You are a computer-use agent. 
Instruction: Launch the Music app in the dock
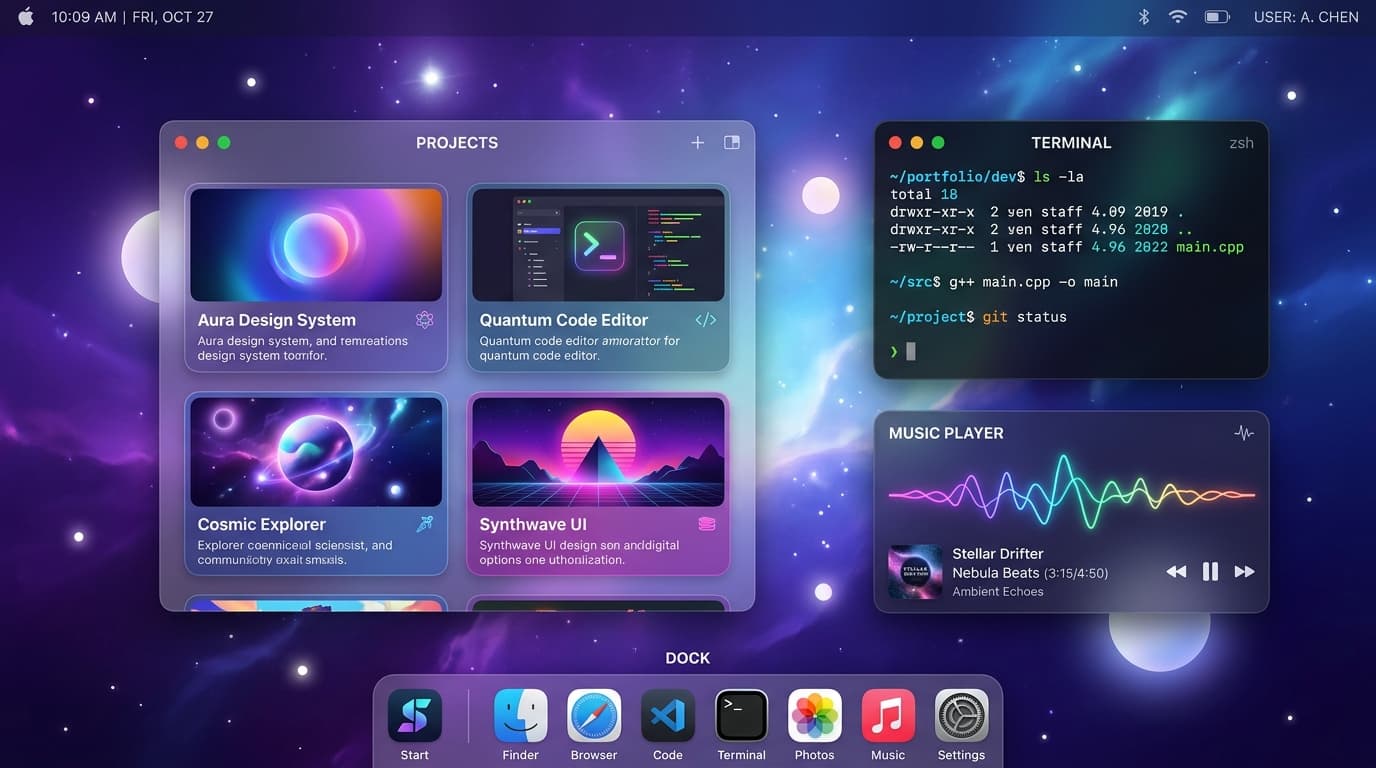point(888,715)
